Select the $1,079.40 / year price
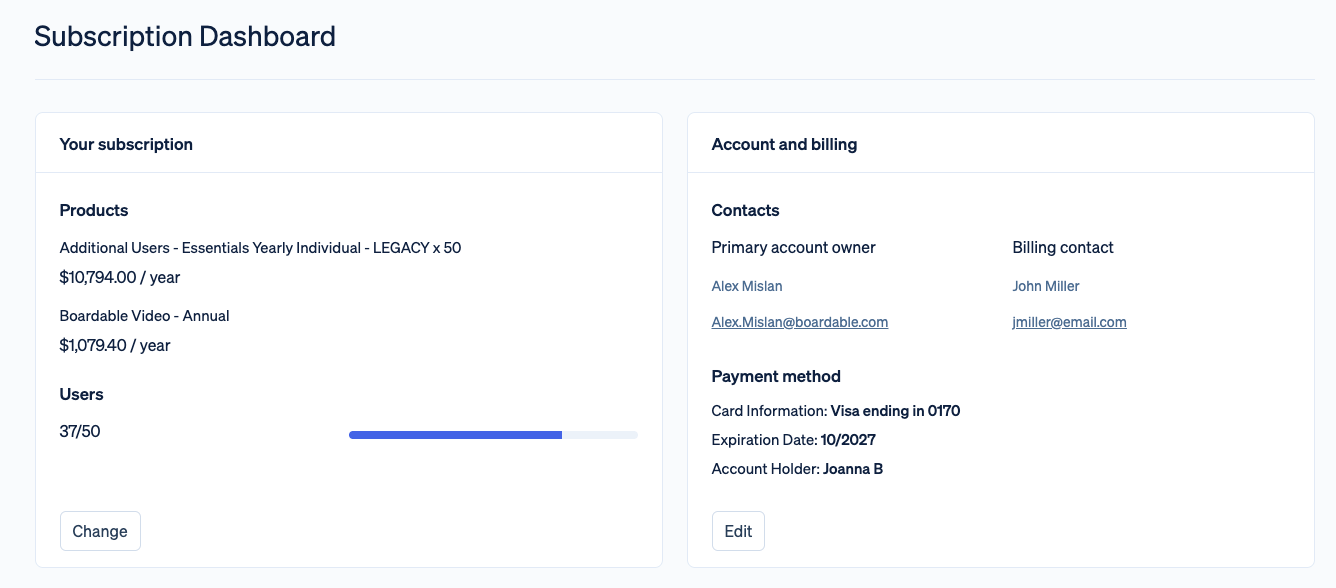 [115, 345]
